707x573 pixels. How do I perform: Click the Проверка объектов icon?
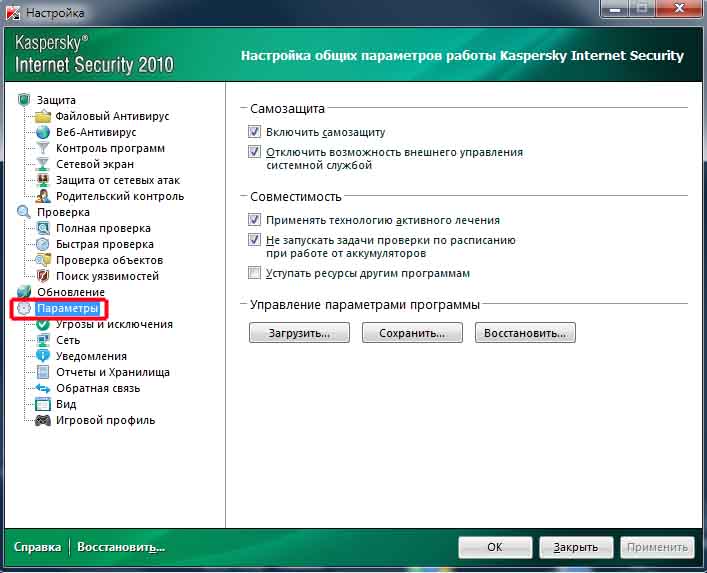click(x=43, y=260)
